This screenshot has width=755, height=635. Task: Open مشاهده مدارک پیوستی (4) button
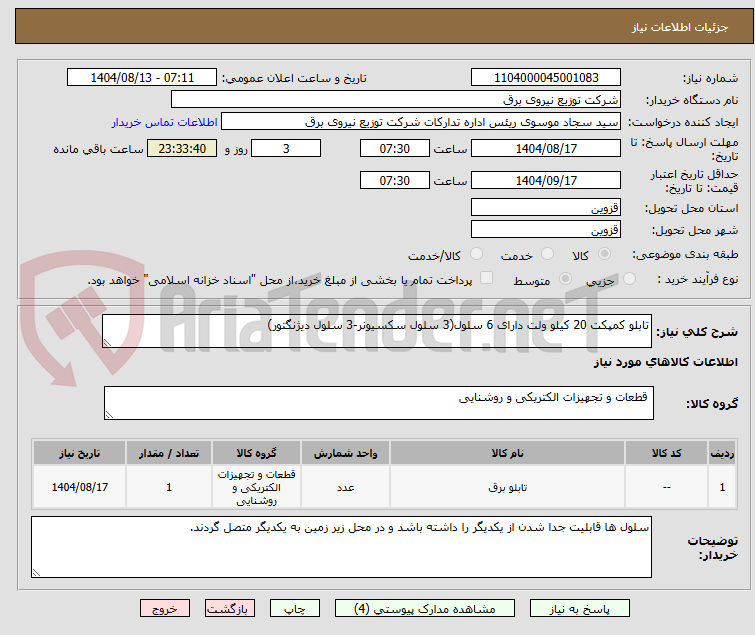[424, 608]
